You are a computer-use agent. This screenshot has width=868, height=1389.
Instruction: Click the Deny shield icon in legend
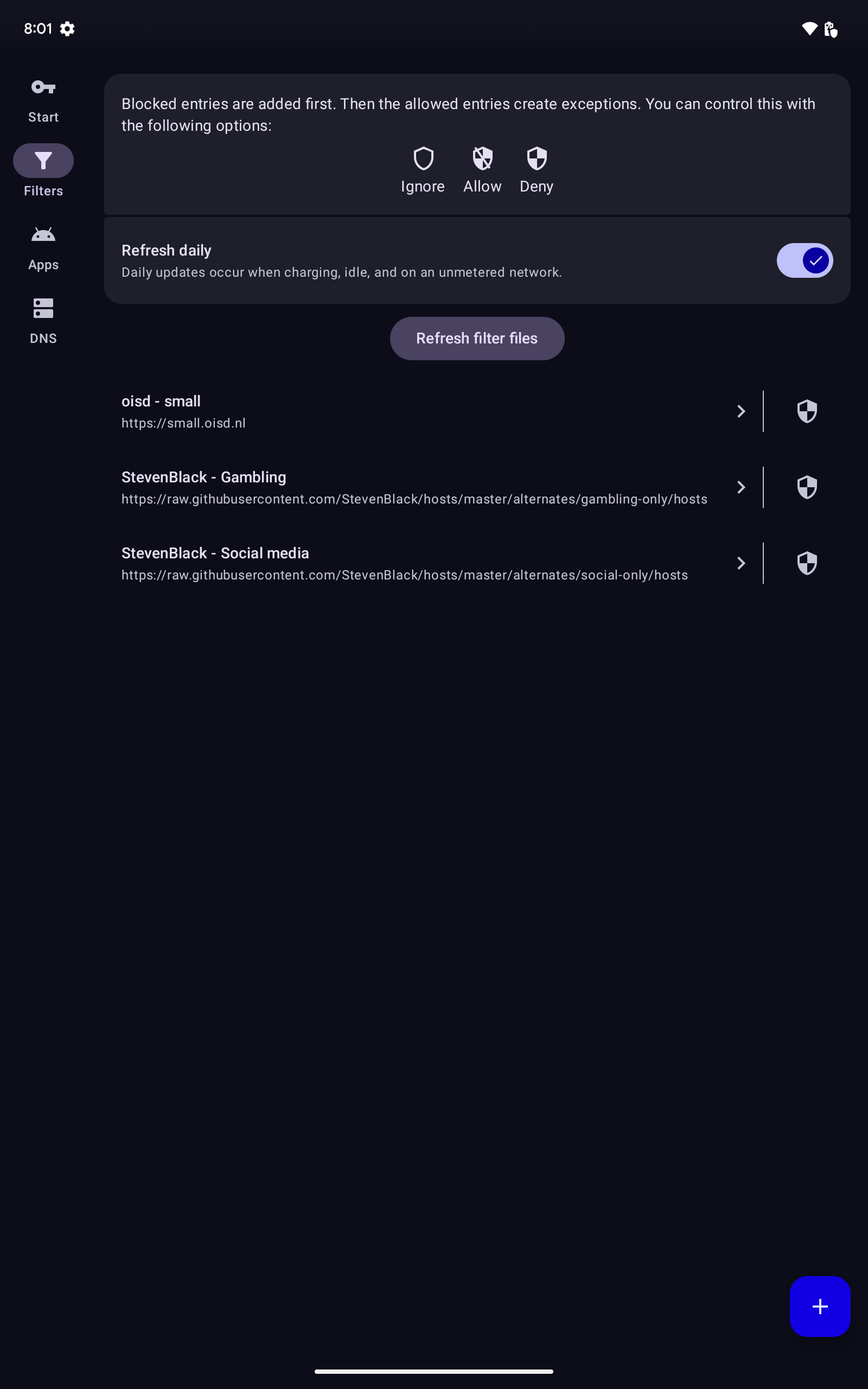tap(536, 158)
